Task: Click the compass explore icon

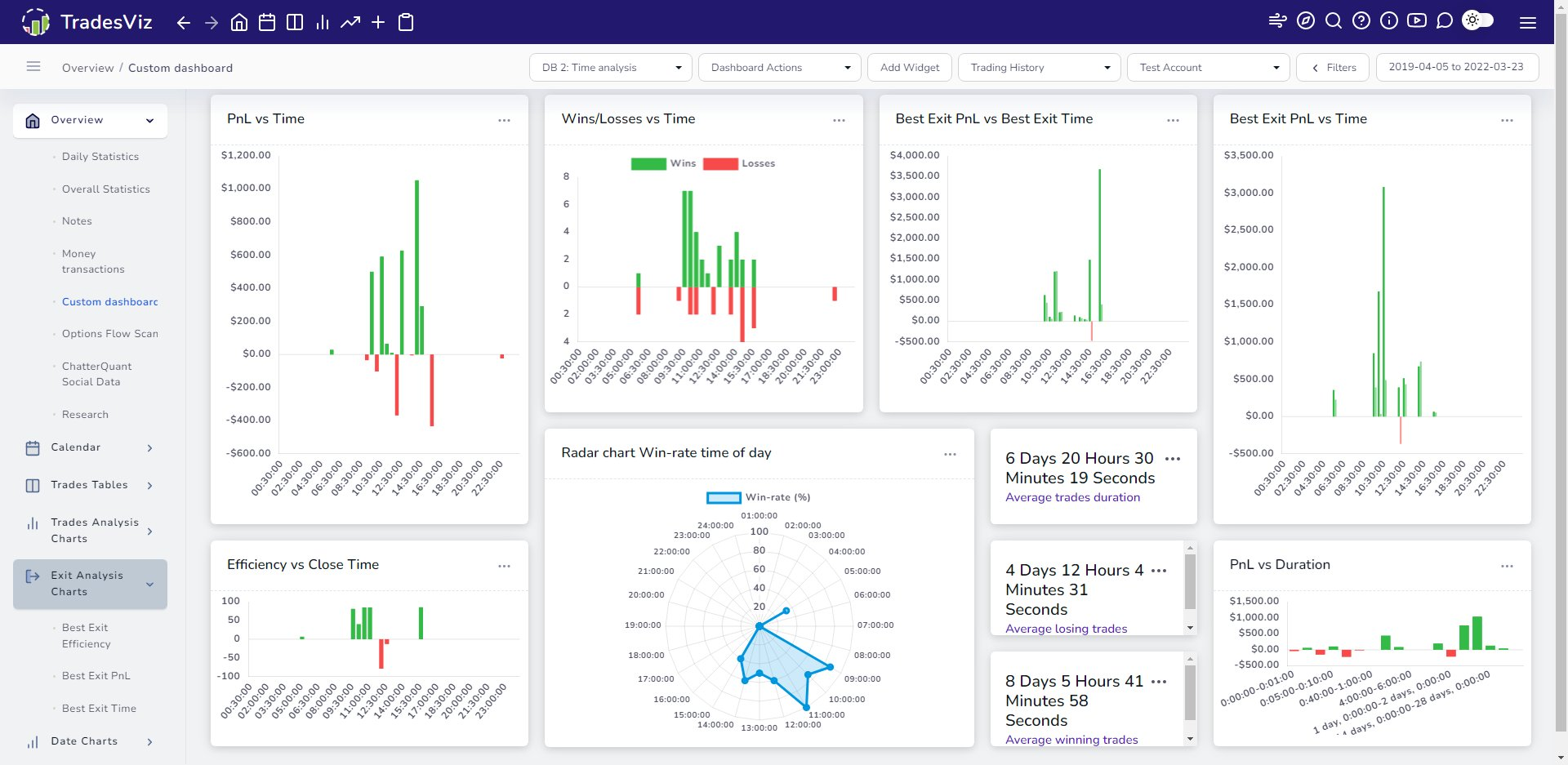Action: (1306, 20)
